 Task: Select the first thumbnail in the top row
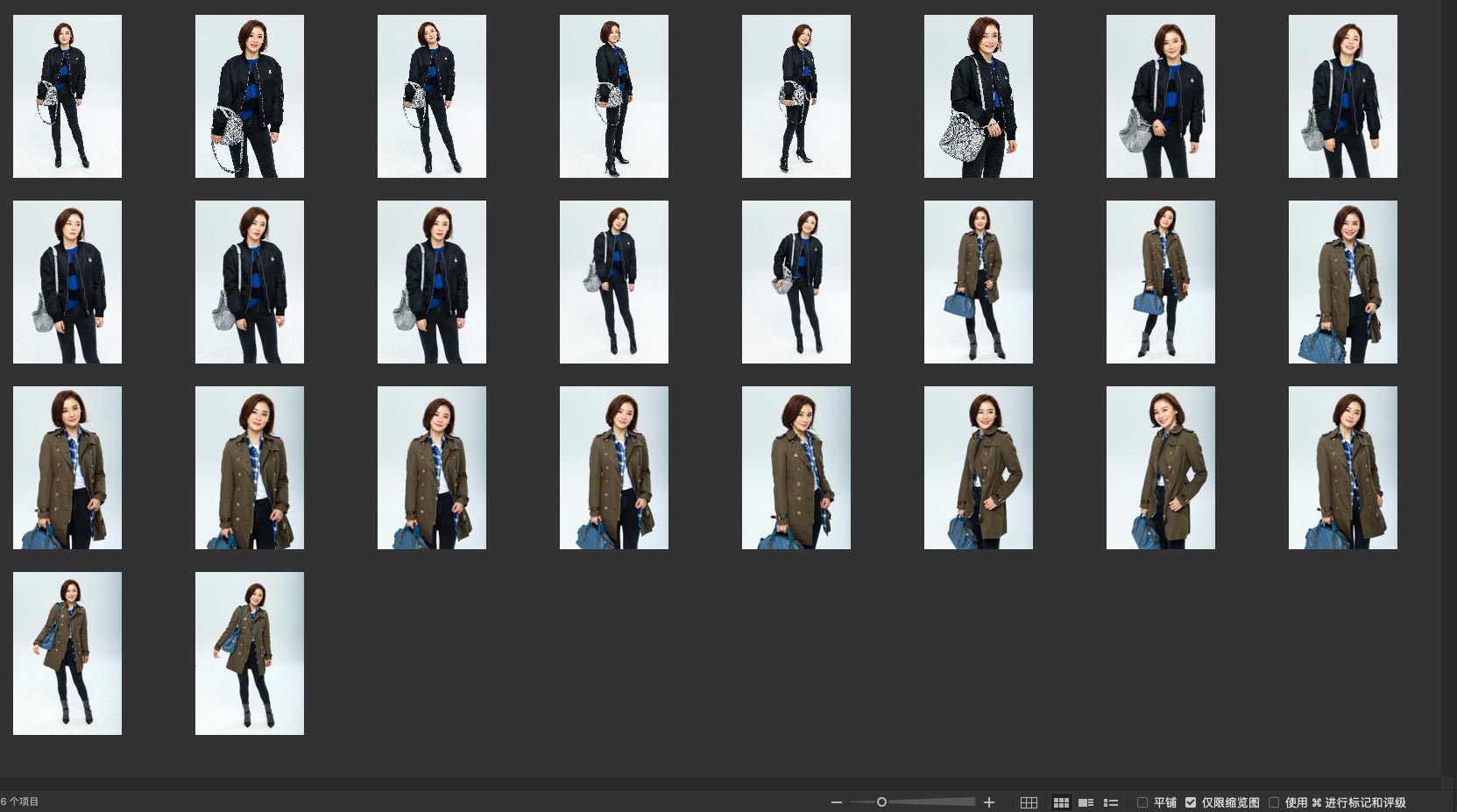point(67,96)
